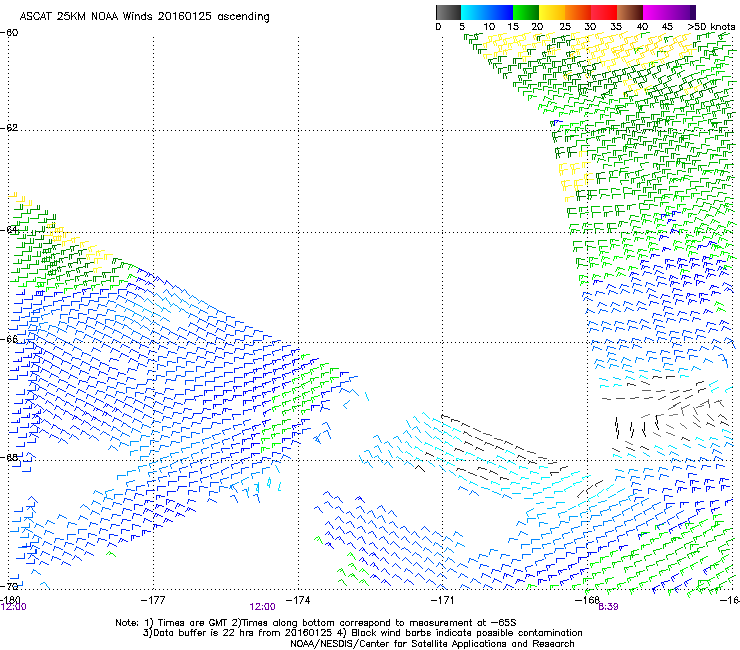Click the chart title 'ASCAT 25KM NOAA Winds 20160125 ascending'
The width and height of the screenshot is (740, 650).
(x=144, y=17)
